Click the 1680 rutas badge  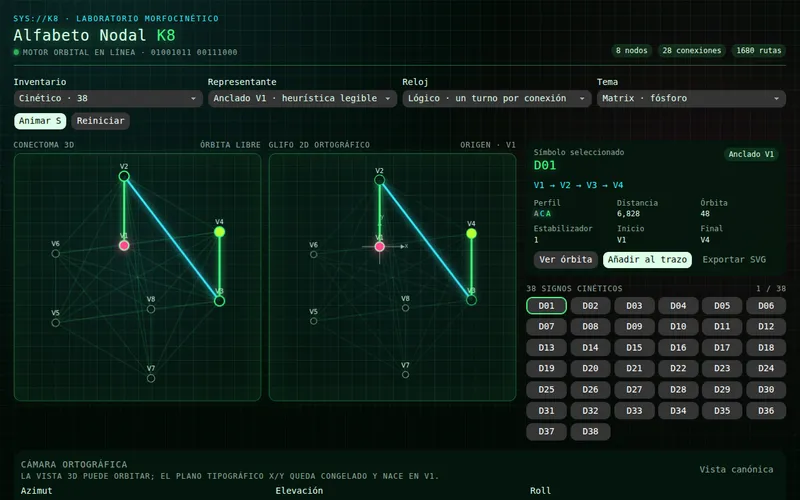pos(759,51)
